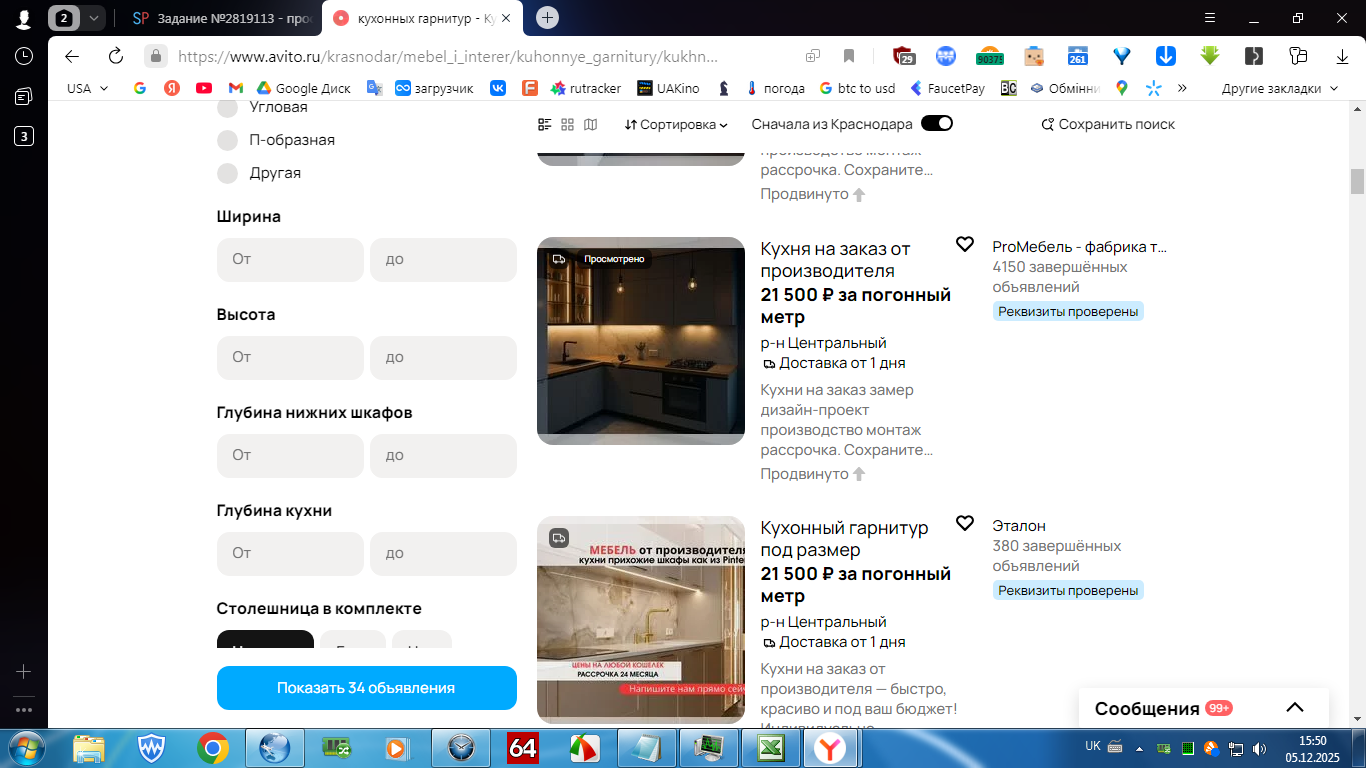This screenshot has height=768, width=1366.
Task: Click the address bar URL field
Action: (449, 56)
